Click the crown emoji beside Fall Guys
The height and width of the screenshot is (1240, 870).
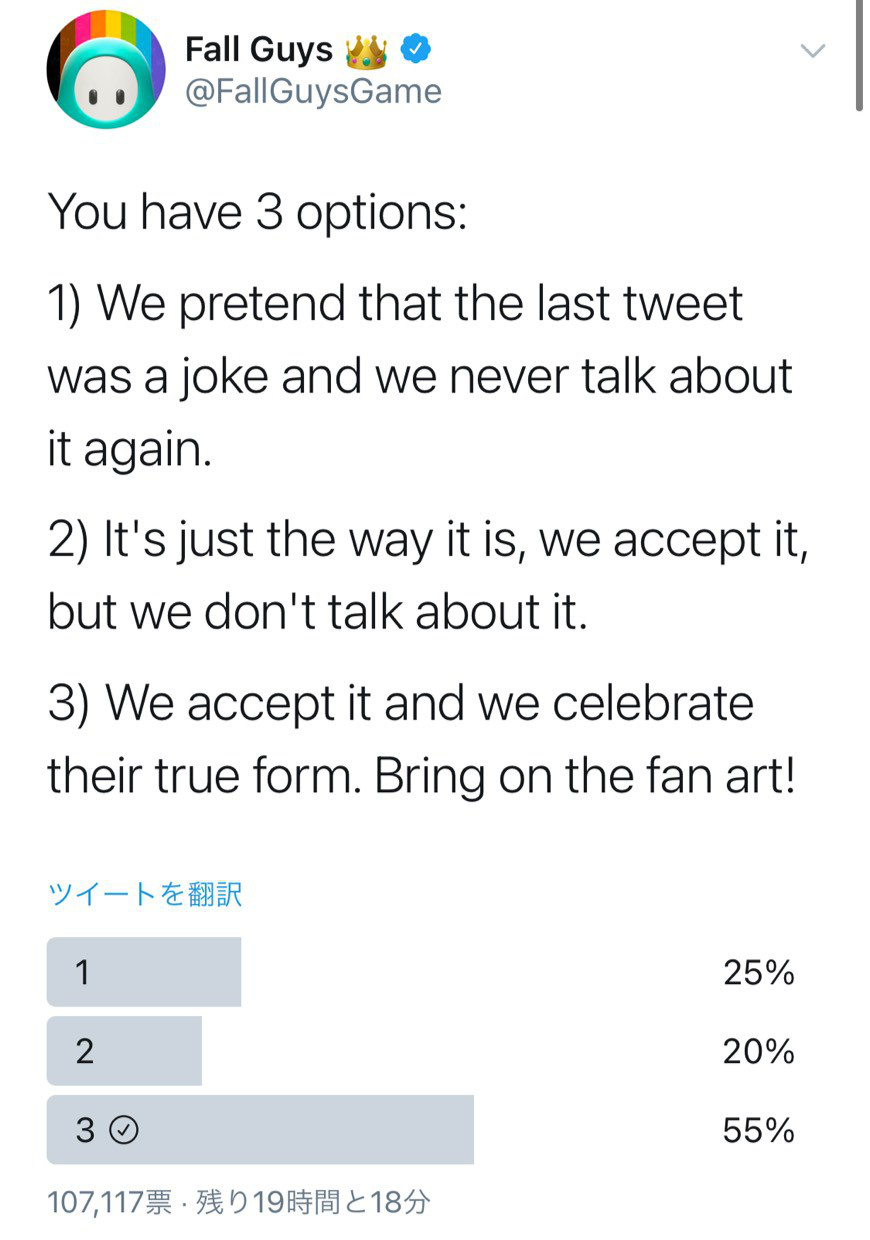365,47
